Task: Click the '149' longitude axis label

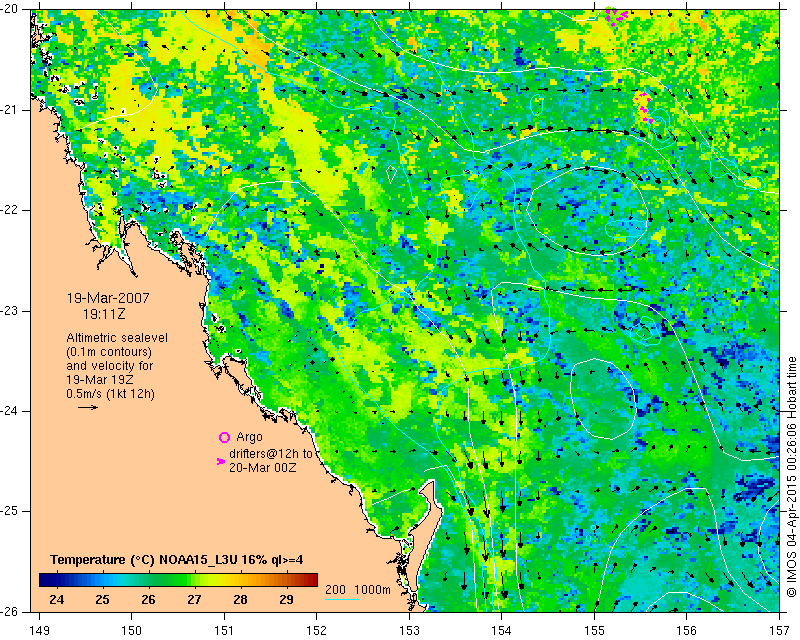Action: (39, 630)
